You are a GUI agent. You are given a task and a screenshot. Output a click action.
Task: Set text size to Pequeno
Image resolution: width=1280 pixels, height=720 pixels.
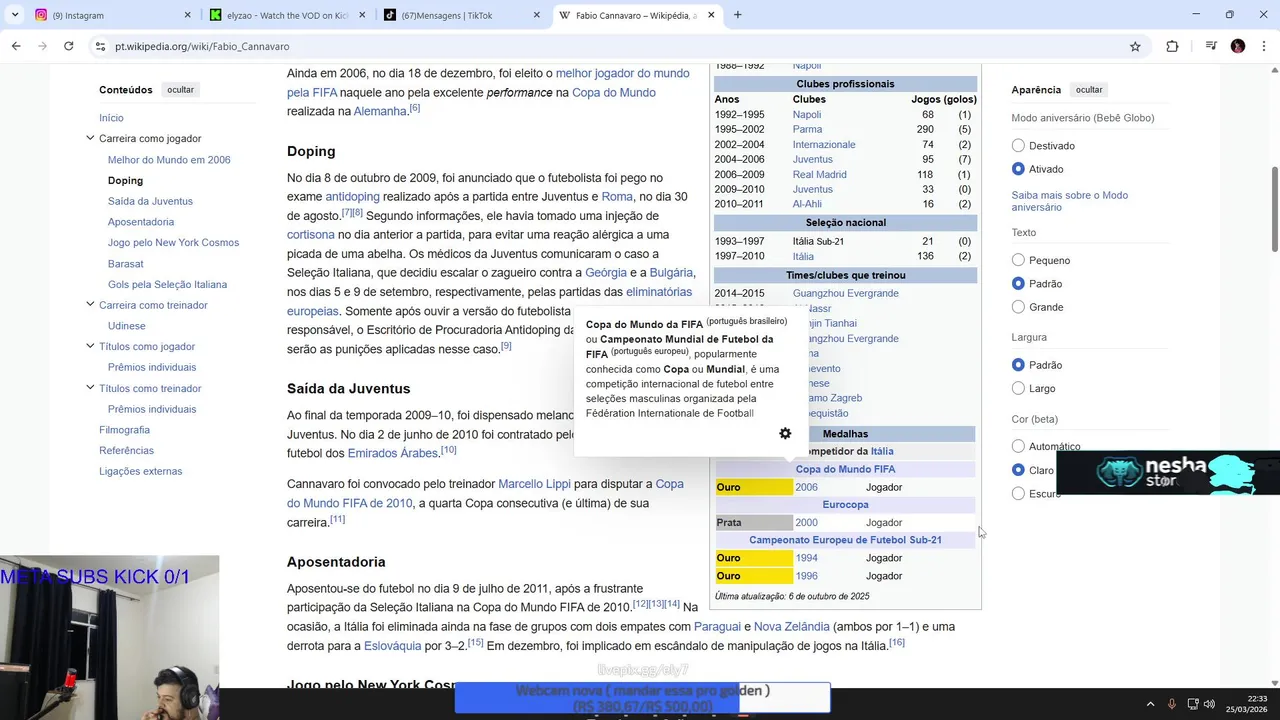[1018, 260]
